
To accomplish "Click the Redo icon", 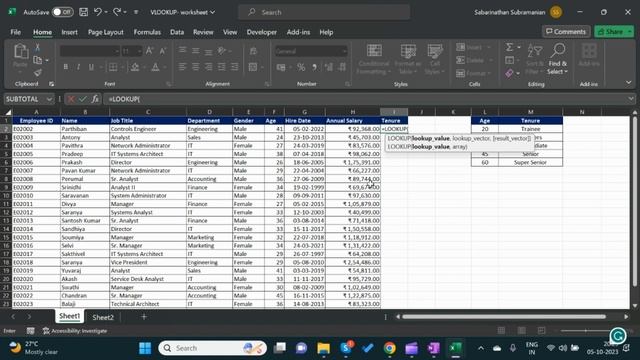I will click(x=117, y=12).
